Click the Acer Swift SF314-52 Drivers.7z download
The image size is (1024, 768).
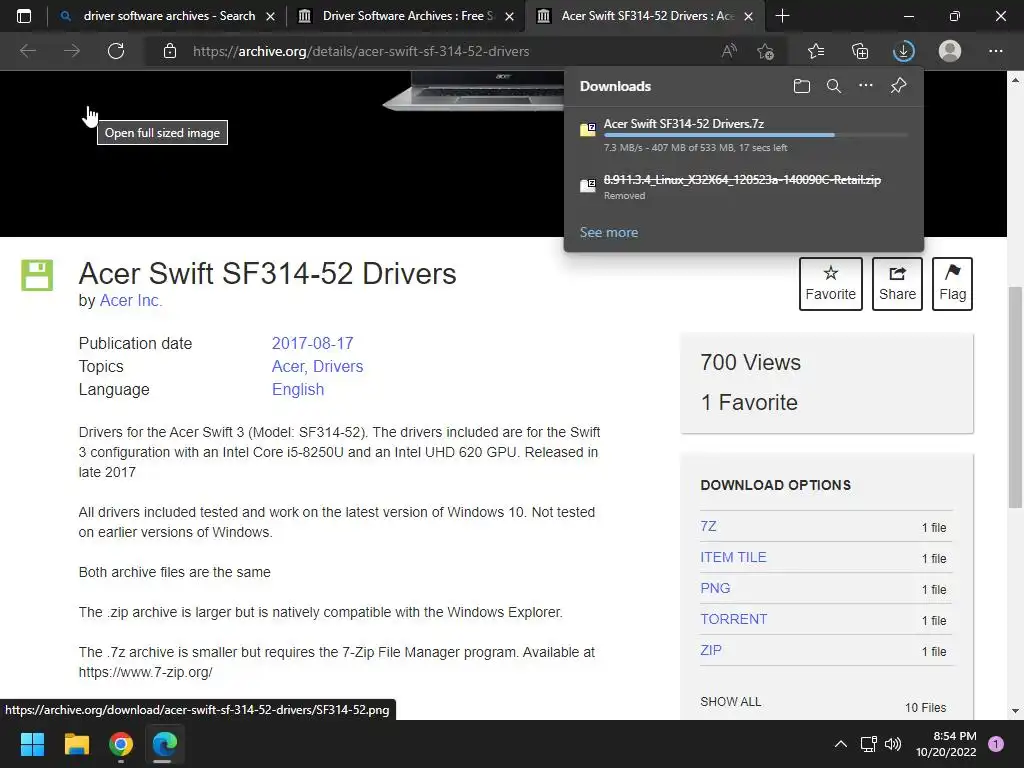pos(684,123)
